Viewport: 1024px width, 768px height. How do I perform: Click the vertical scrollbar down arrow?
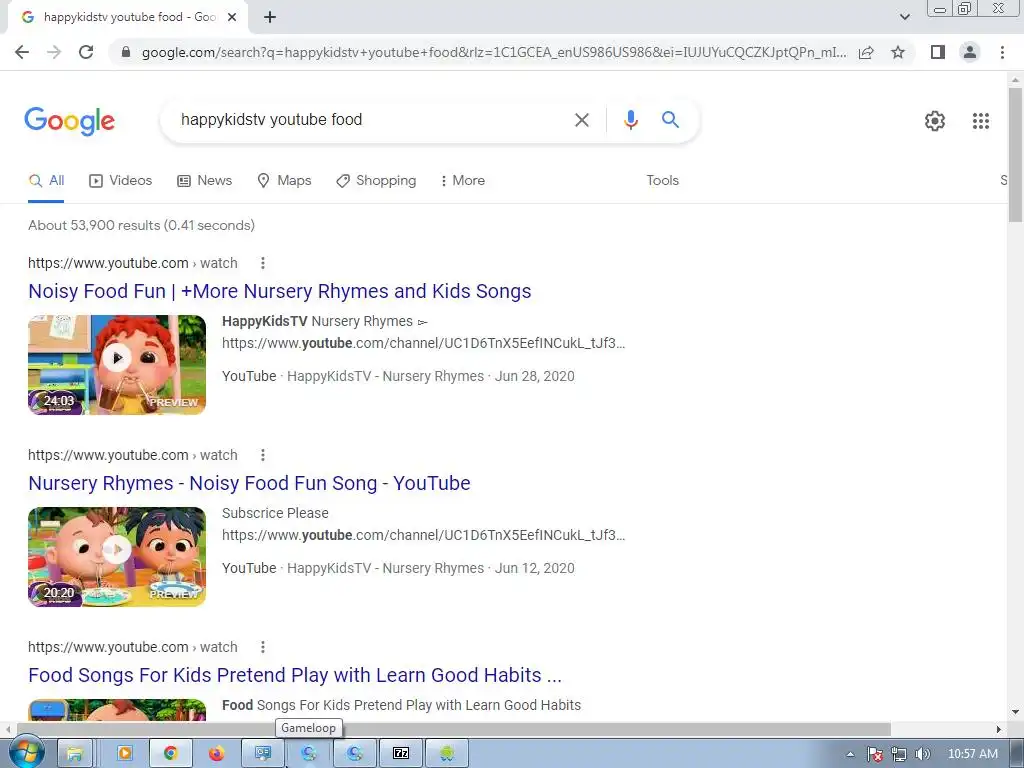[1016, 712]
